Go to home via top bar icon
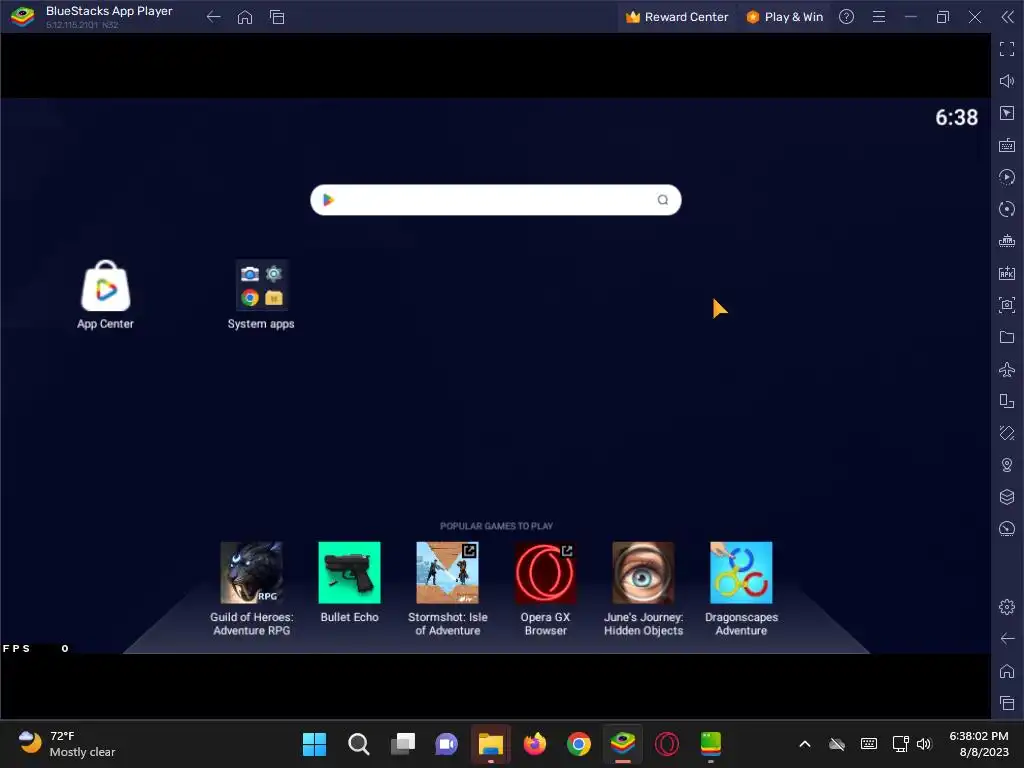This screenshot has width=1024, height=768. tap(245, 17)
